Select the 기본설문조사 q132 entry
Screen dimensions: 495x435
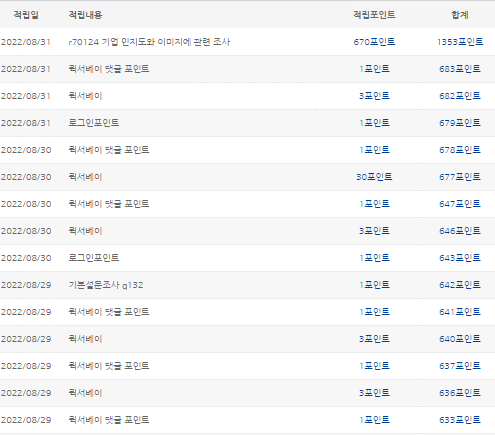pos(106,285)
